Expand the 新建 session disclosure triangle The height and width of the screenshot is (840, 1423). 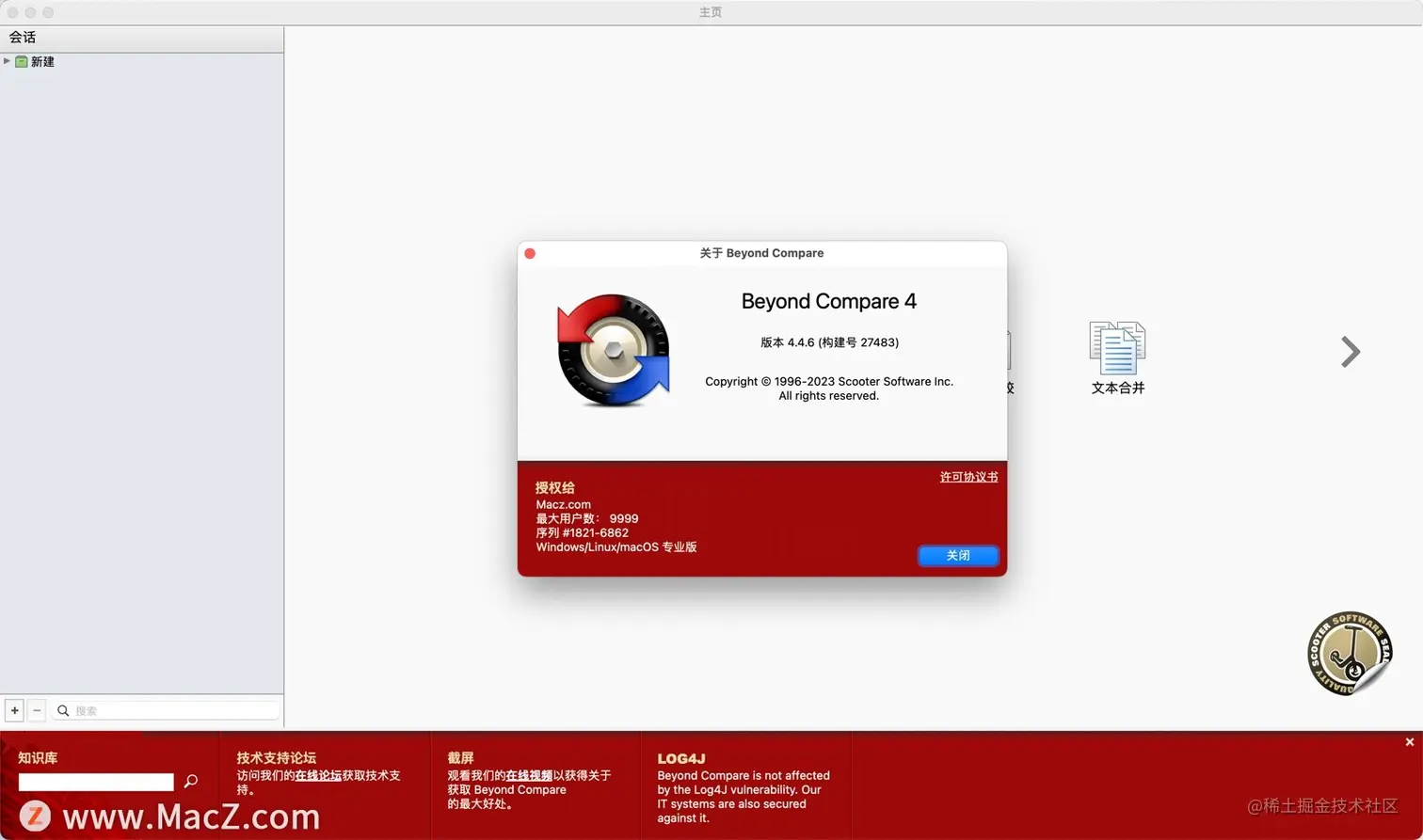pyautogui.click(x=7, y=61)
